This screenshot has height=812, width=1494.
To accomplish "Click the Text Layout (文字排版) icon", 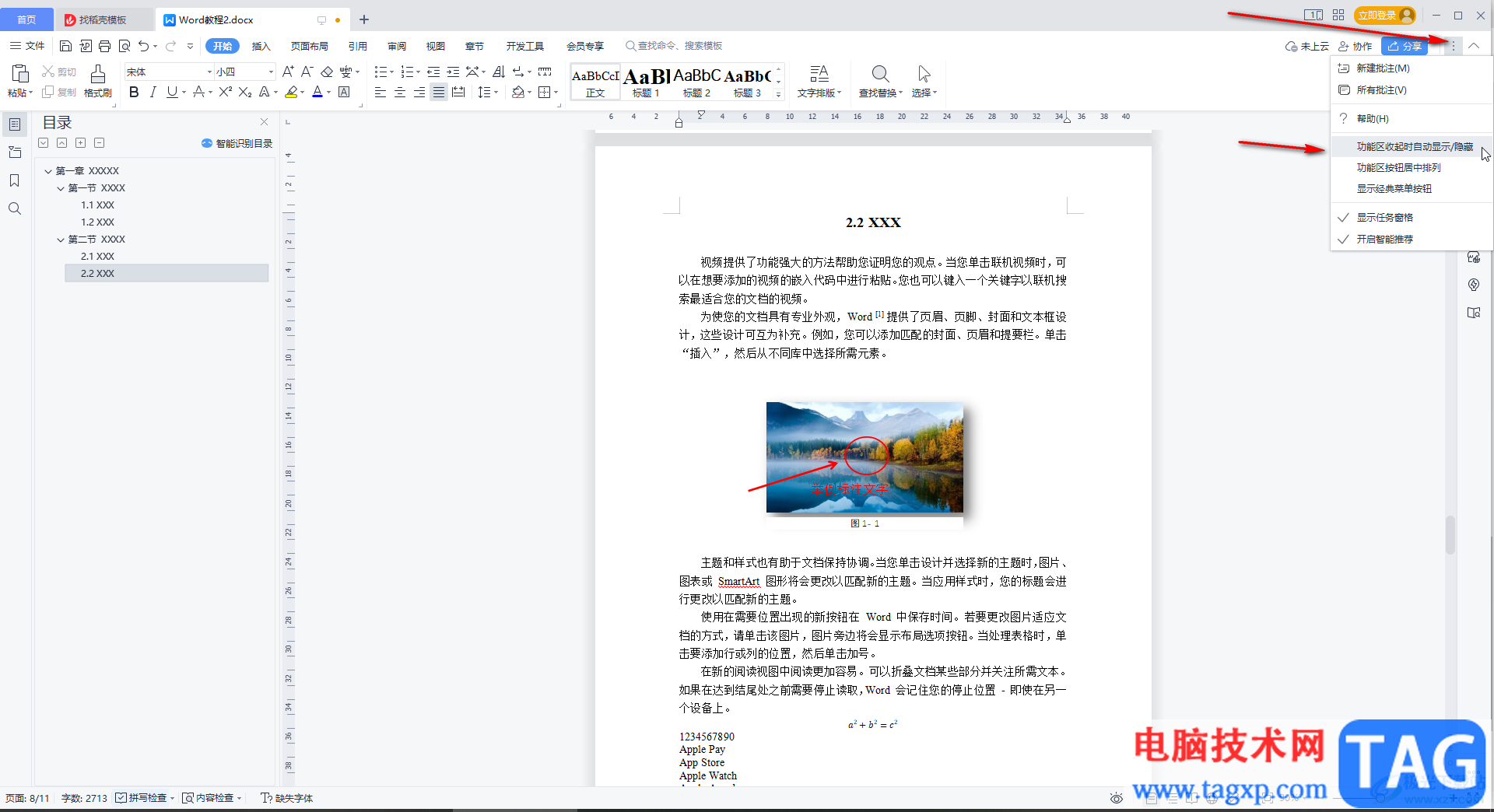I will 819,74.
